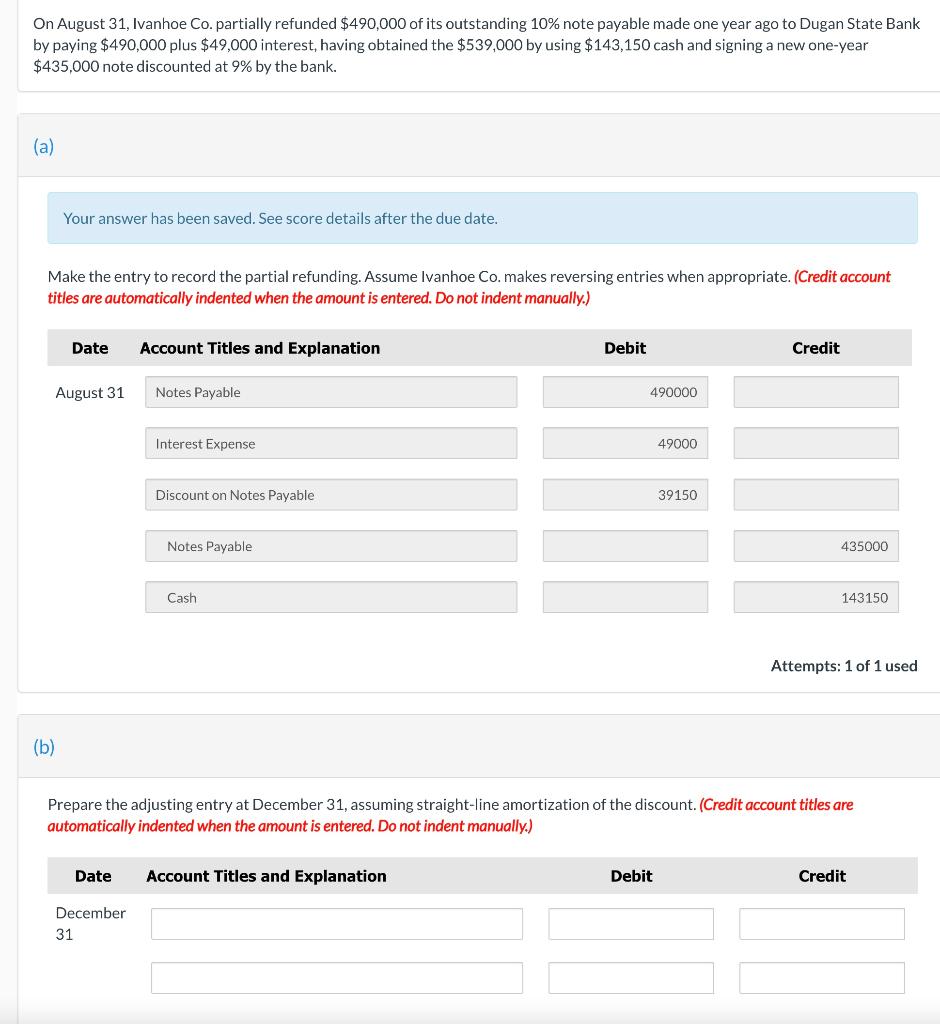Click the saved answer notification banner
The height and width of the screenshot is (1024, 940).
pos(482,218)
